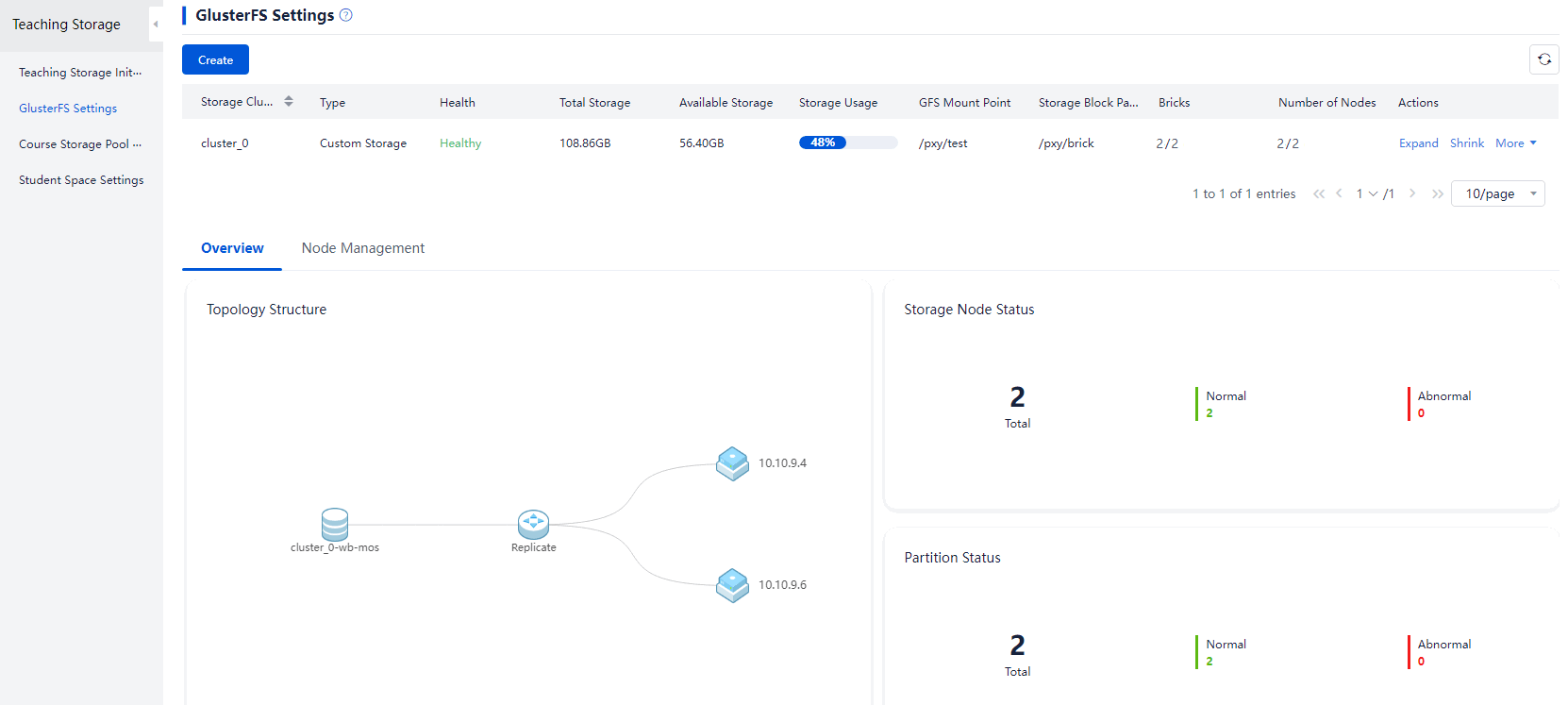Open Teaching Storage Init menu item

(81, 73)
